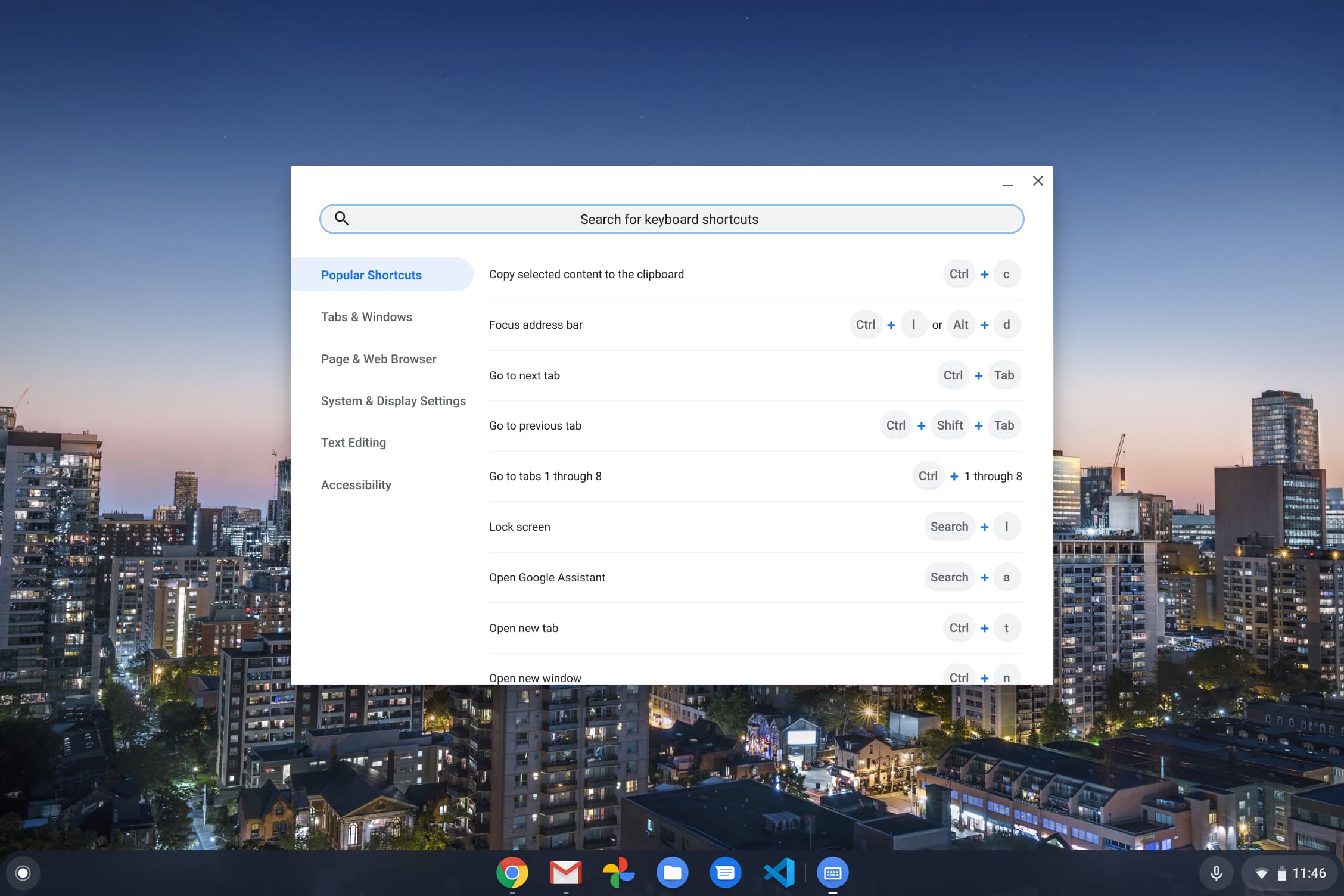Click the Search key chip in Google Assistant row
Viewport: 1344px width, 896px height.
[949, 577]
